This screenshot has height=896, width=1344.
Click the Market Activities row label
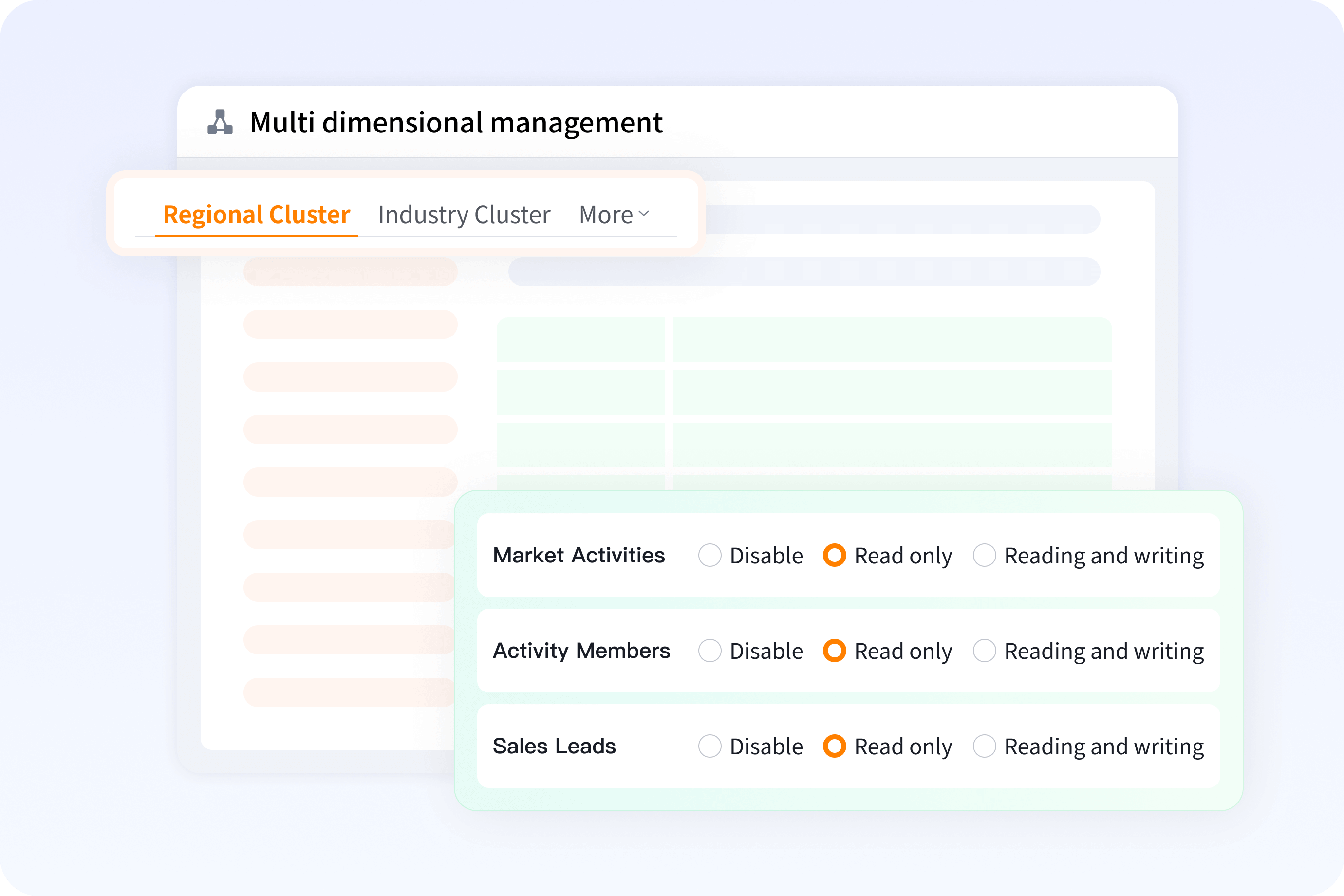pyautogui.click(x=579, y=556)
